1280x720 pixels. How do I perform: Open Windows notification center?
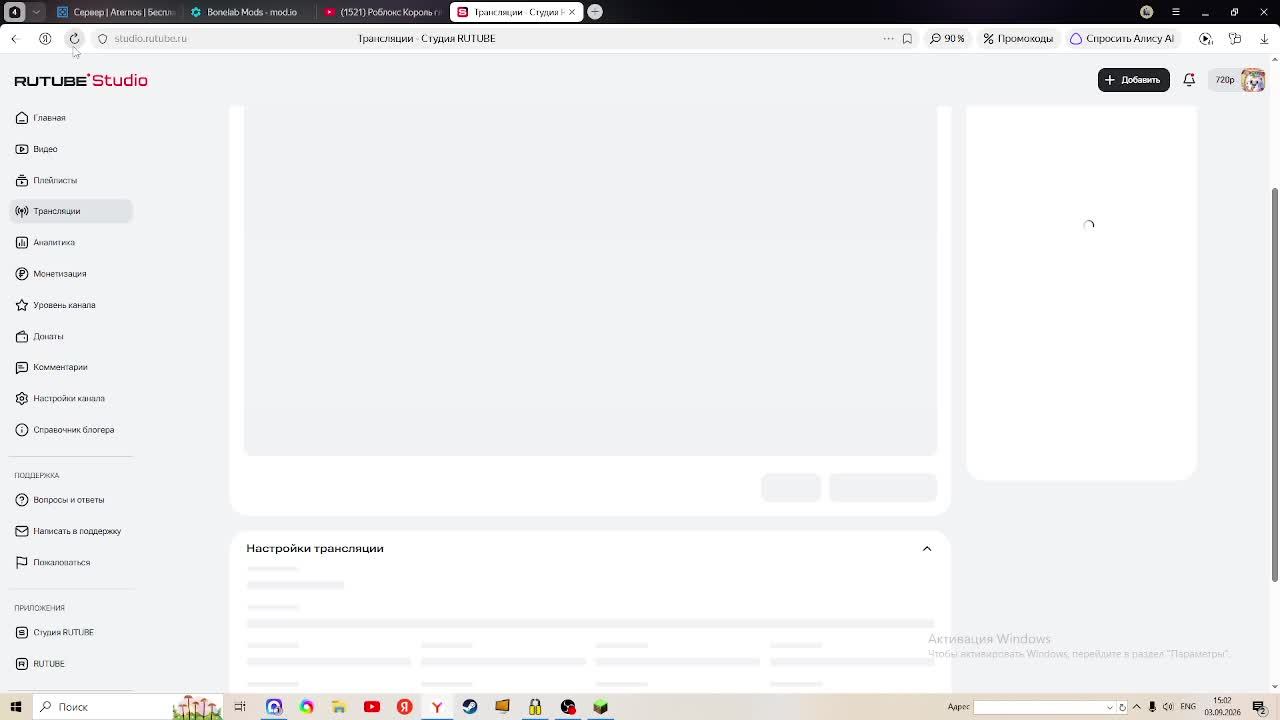(x=1260, y=707)
